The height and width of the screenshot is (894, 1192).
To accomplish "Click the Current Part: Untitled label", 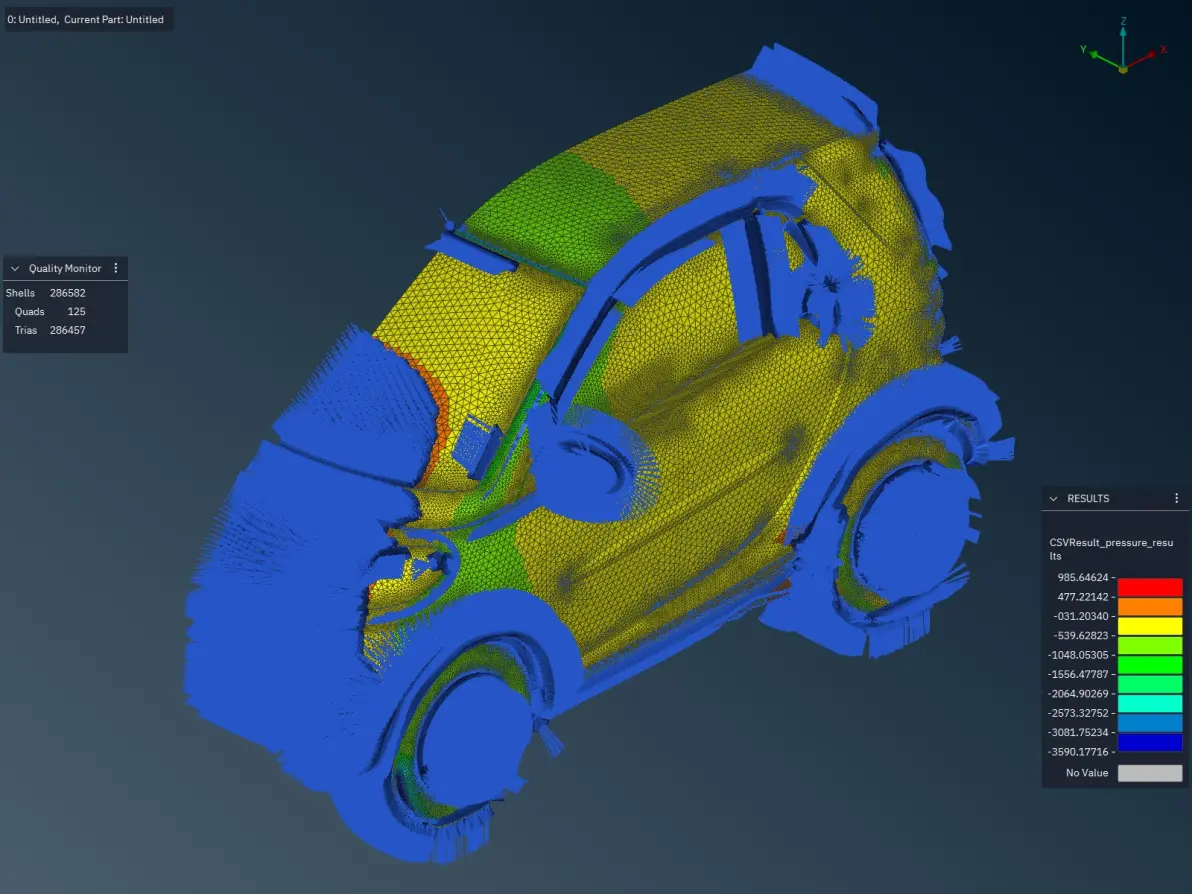I will tap(113, 20).
